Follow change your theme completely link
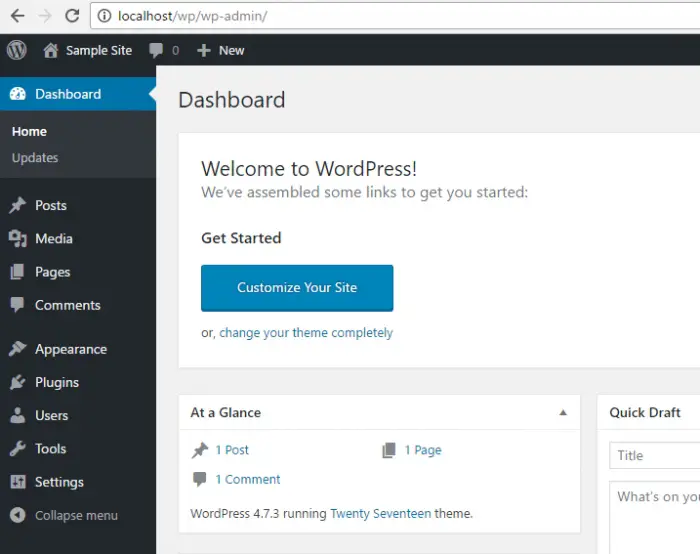 (306, 333)
